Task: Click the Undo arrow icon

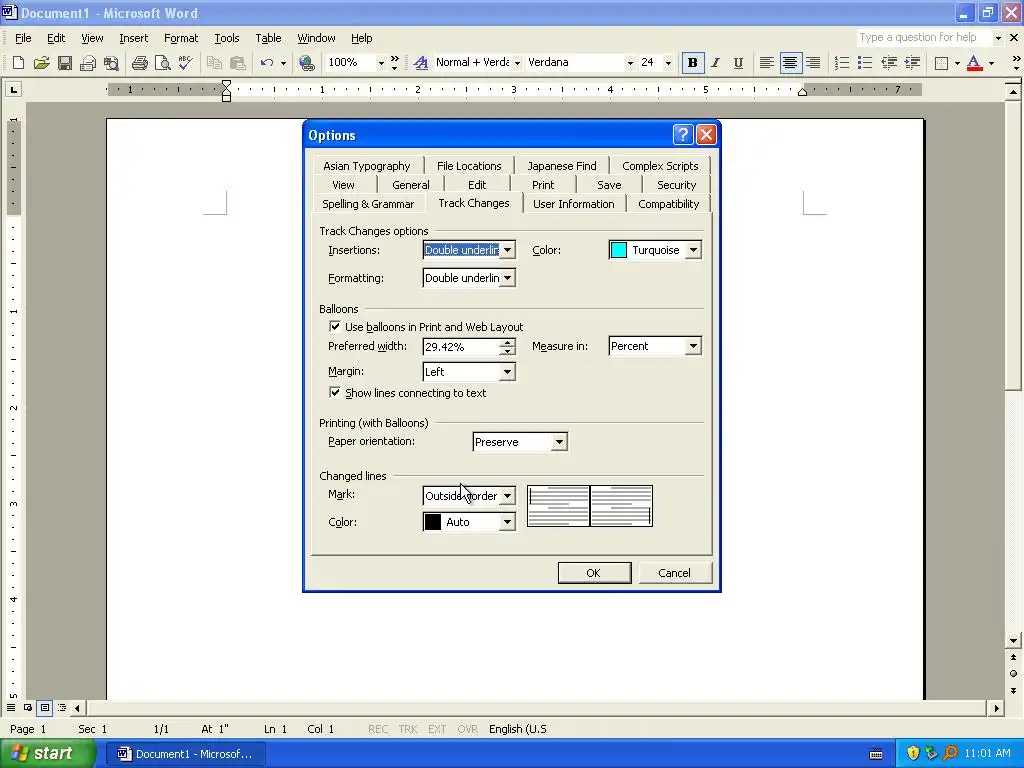Action: [x=266, y=63]
